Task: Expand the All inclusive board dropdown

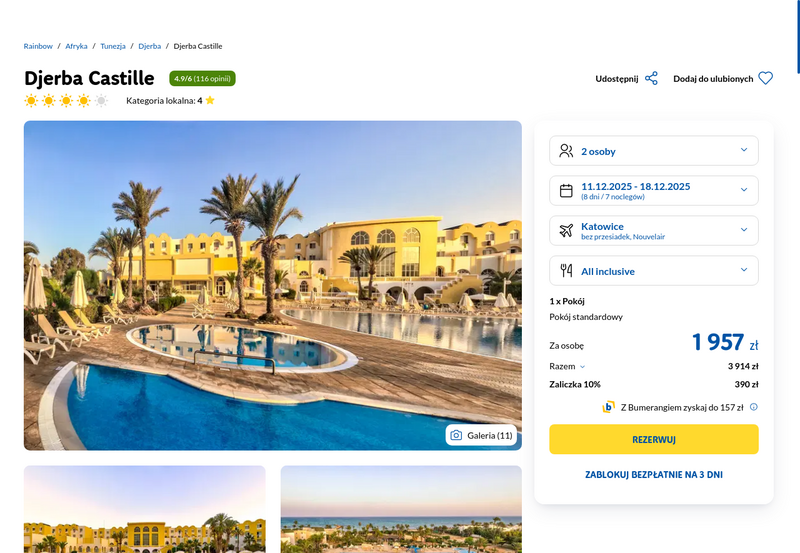Action: 654,270
